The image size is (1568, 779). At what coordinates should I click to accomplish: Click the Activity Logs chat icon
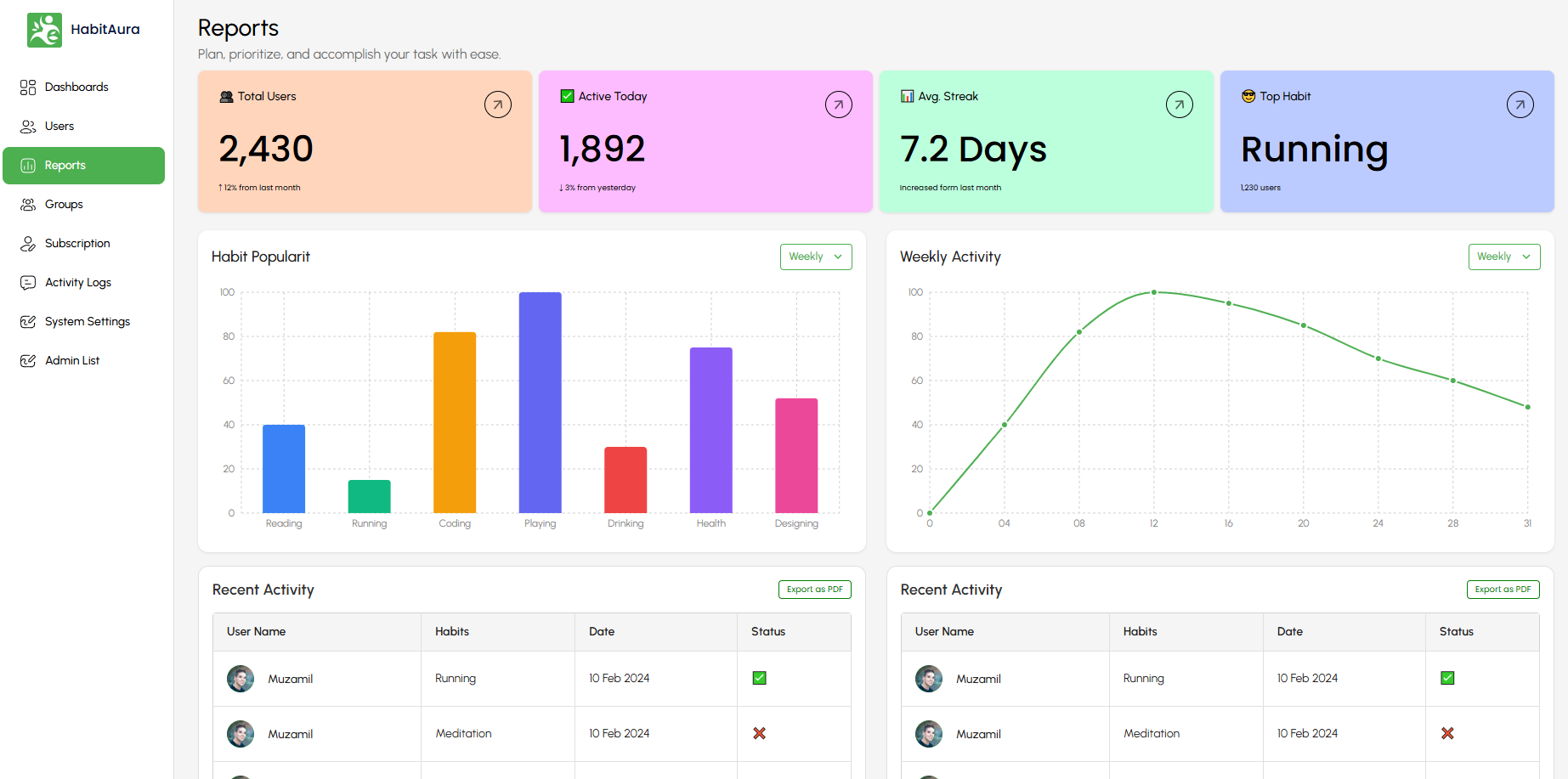pos(28,282)
